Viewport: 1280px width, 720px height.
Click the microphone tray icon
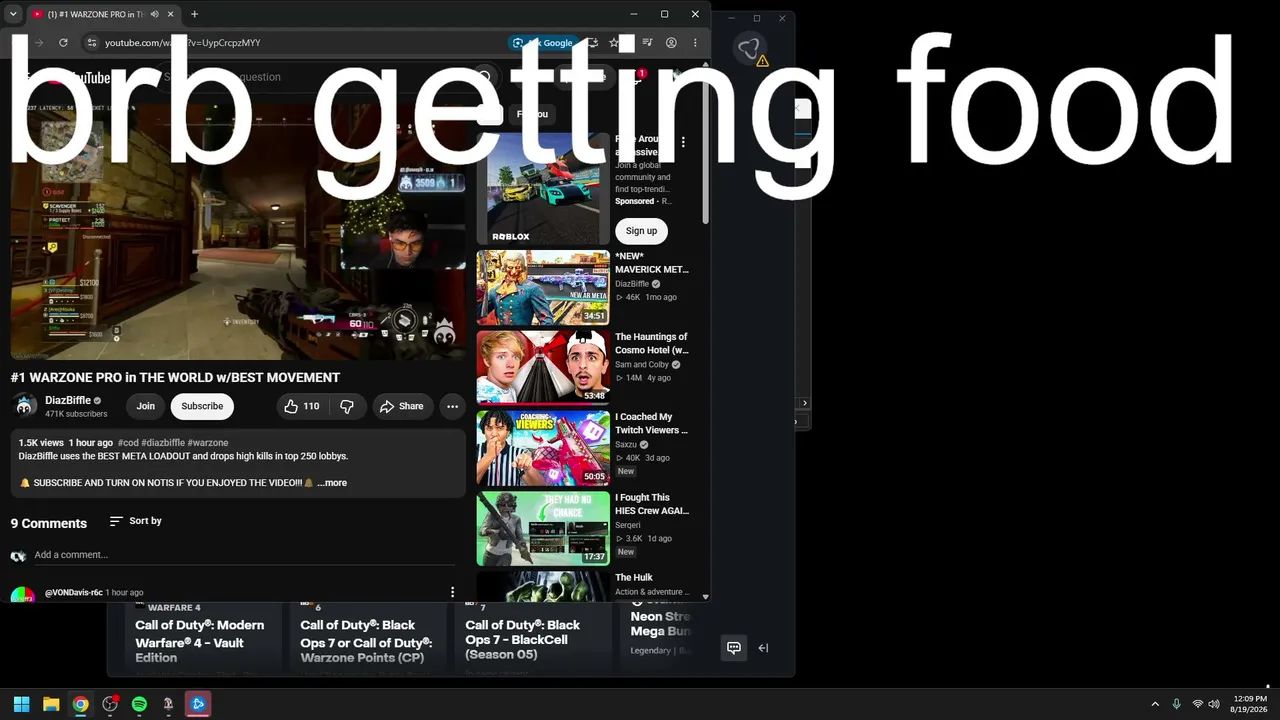click(1176, 704)
